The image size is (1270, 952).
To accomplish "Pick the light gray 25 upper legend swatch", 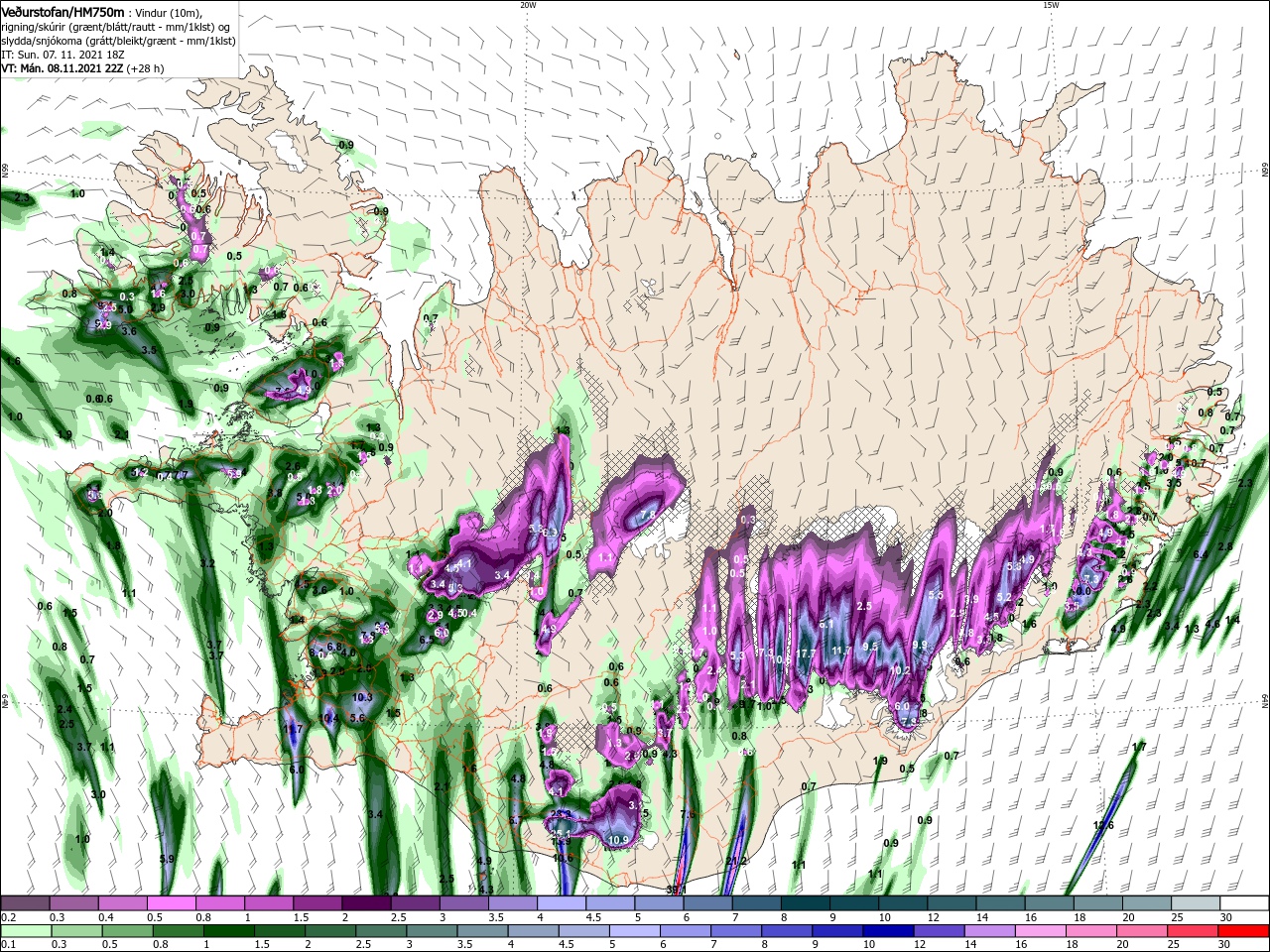I will tap(1196, 903).
